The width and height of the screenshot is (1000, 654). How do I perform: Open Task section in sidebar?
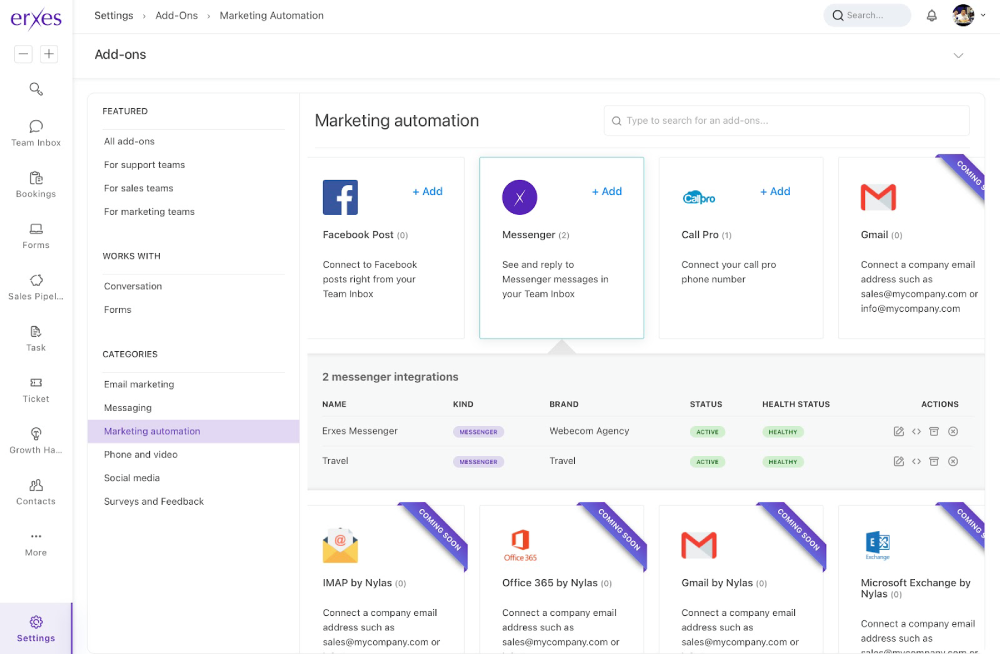click(x=36, y=338)
